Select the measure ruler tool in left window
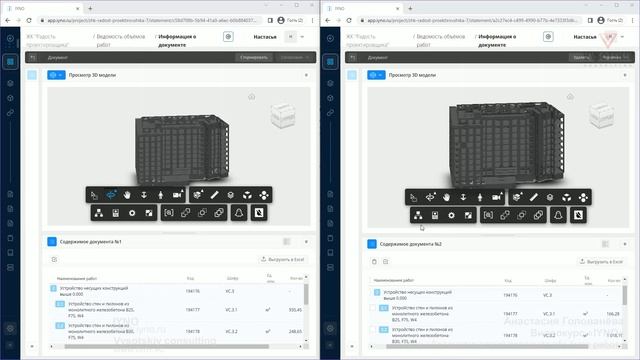The width and height of the screenshot is (640, 360). click(x=214, y=195)
